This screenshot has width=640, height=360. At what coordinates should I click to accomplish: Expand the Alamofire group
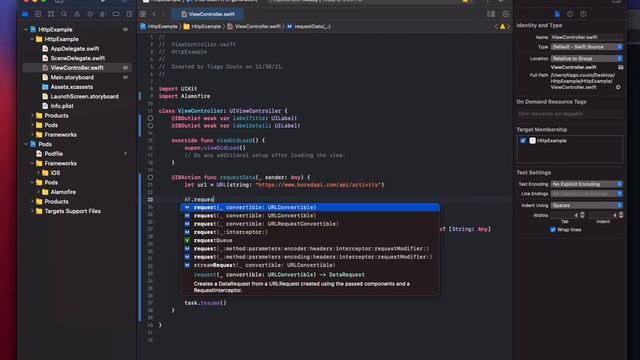coord(39,192)
